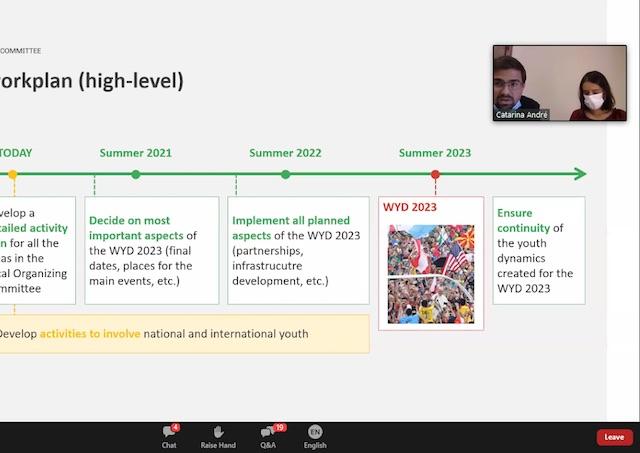Open the Q&A panel icon
The image size is (640, 453).
[268, 431]
